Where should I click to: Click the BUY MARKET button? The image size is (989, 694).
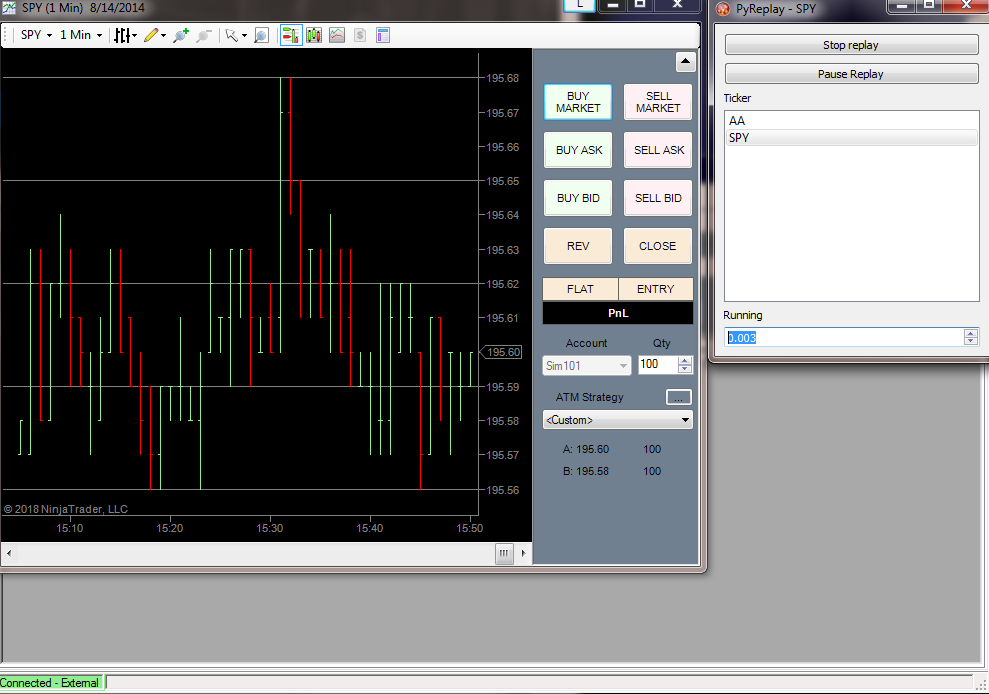point(578,102)
